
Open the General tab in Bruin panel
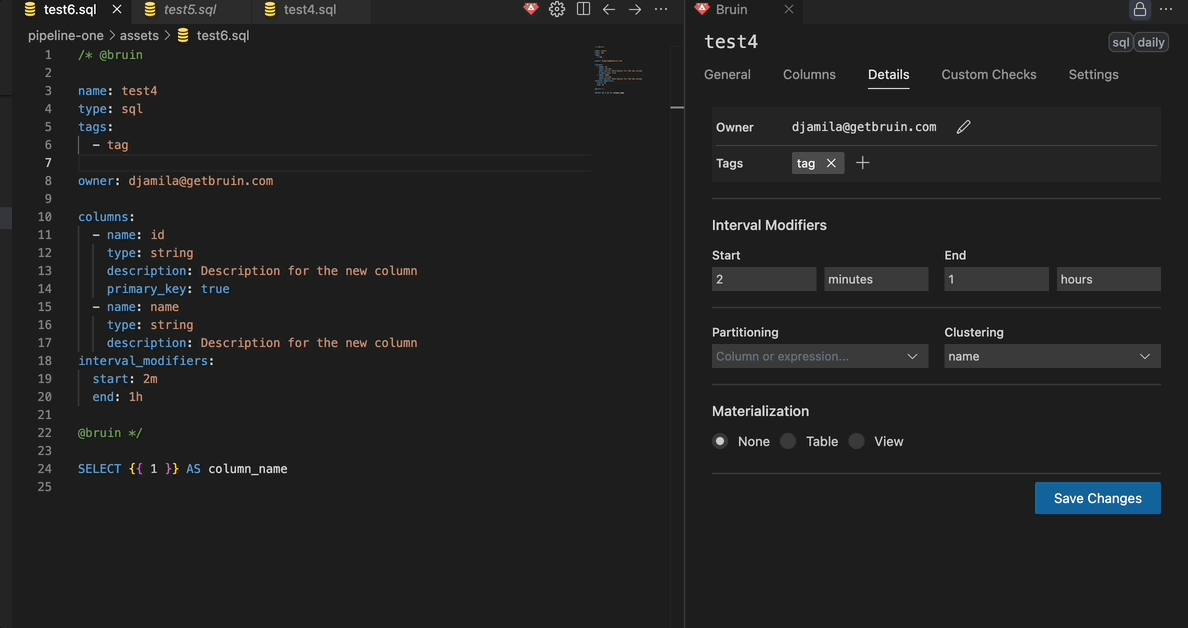[x=727, y=74]
